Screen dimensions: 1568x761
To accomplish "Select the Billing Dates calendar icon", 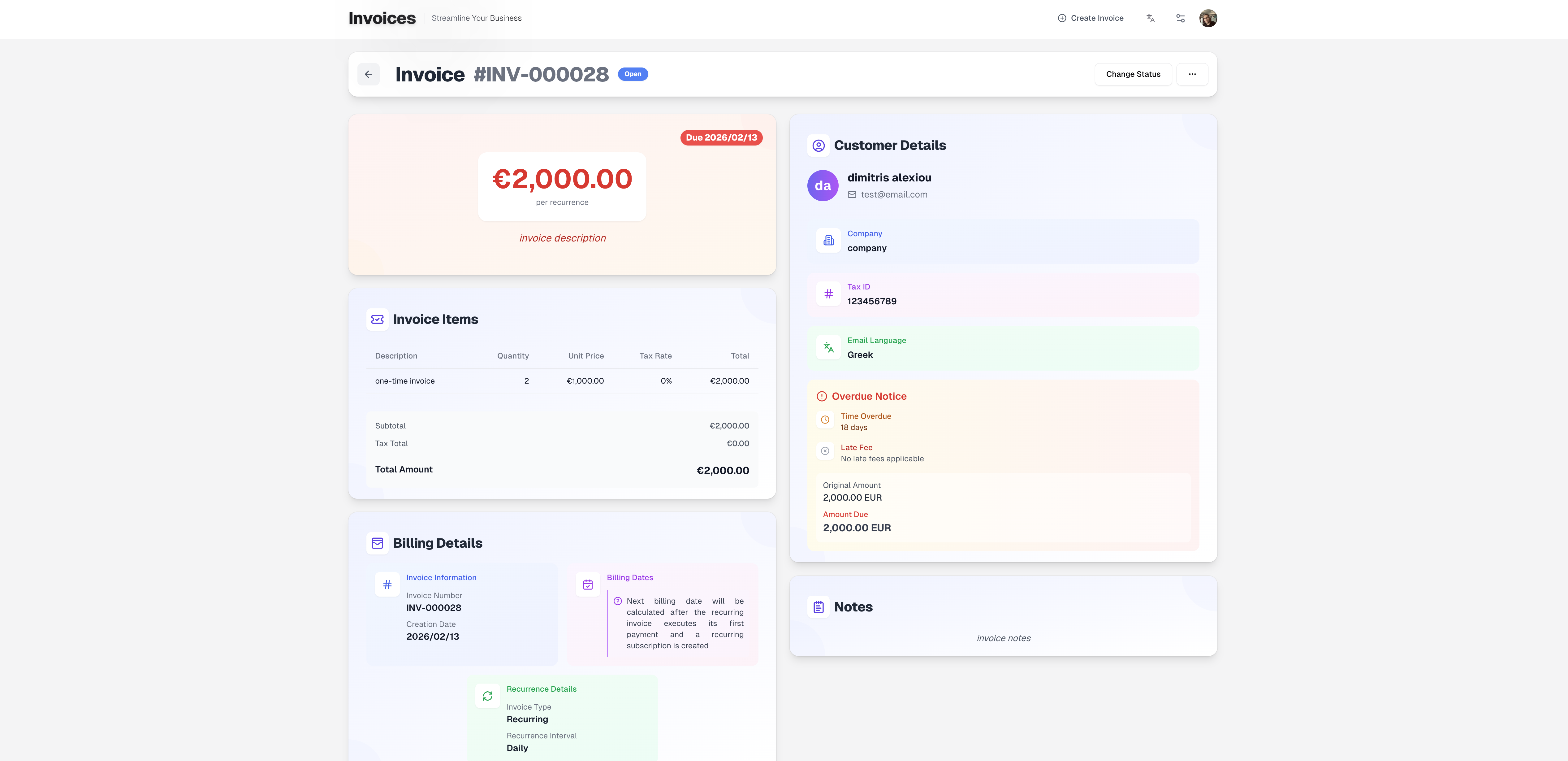I will [587, 584].
